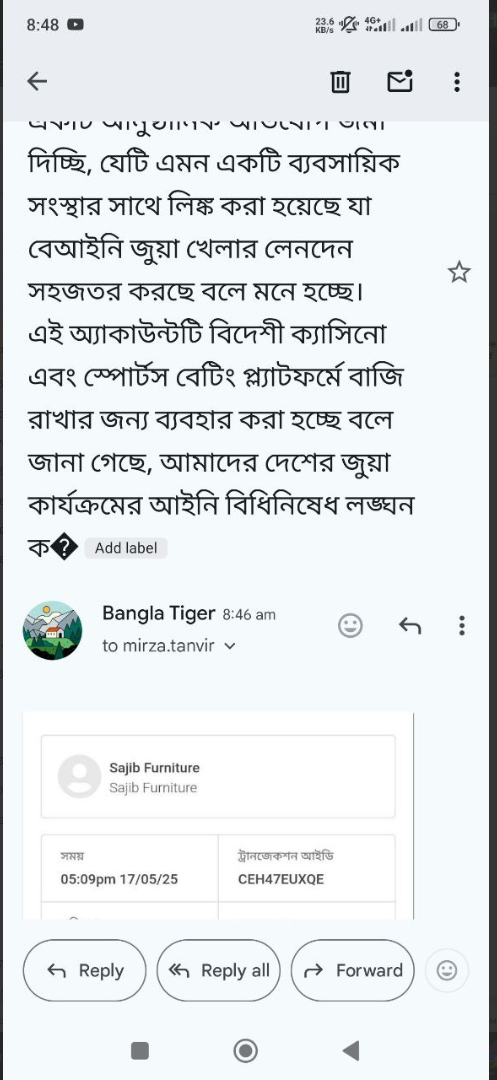Open message options three-dot menu

(461, 625)
